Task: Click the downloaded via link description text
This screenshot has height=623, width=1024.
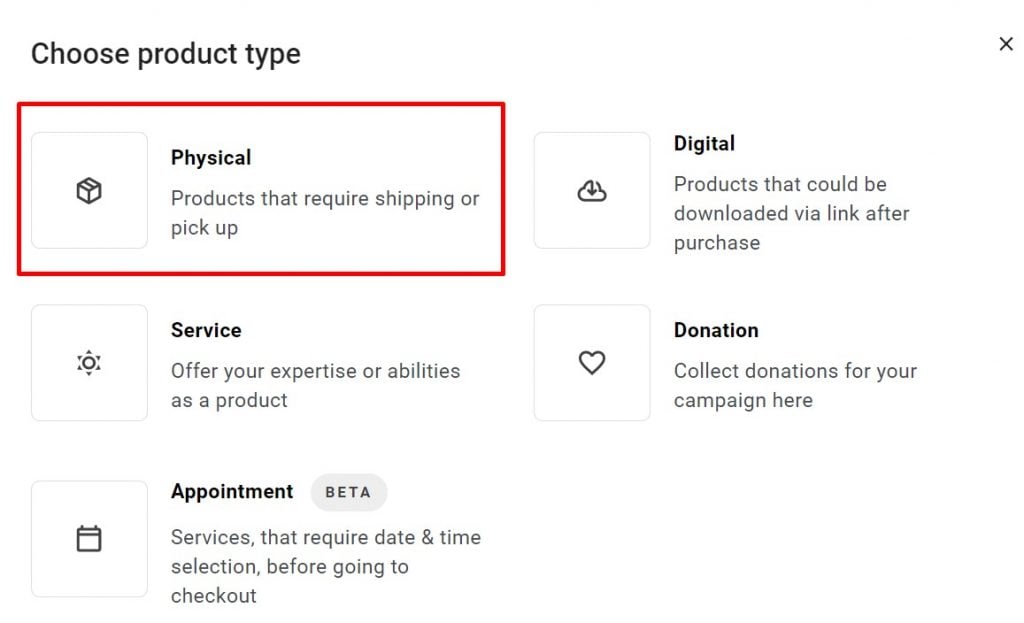Action: pyautogui.click(x=792, y=213)
